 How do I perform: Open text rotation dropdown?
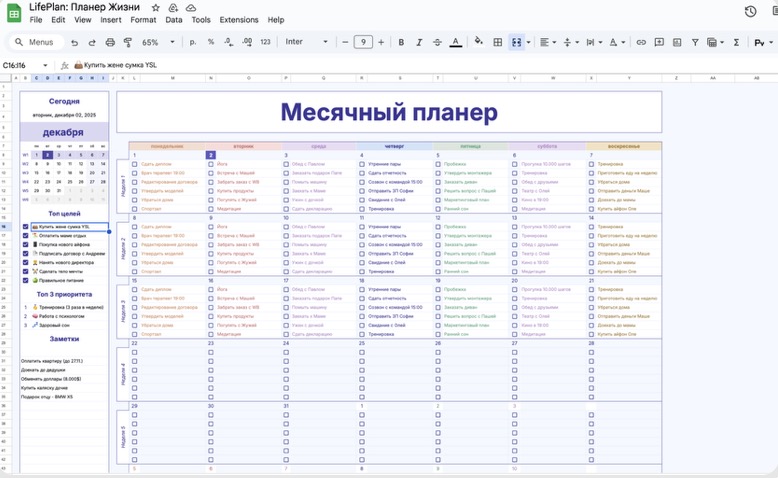(617, 43)
